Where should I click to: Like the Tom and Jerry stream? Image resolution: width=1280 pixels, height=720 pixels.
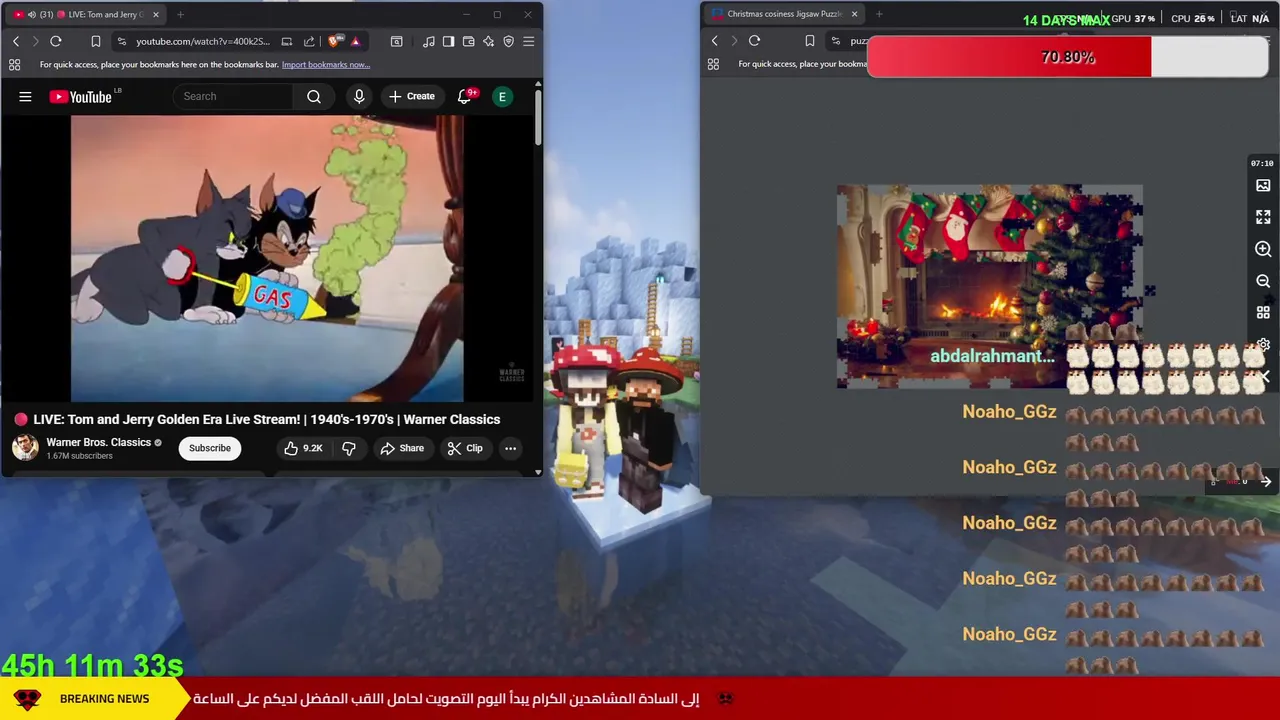click(x=303, y=448)
